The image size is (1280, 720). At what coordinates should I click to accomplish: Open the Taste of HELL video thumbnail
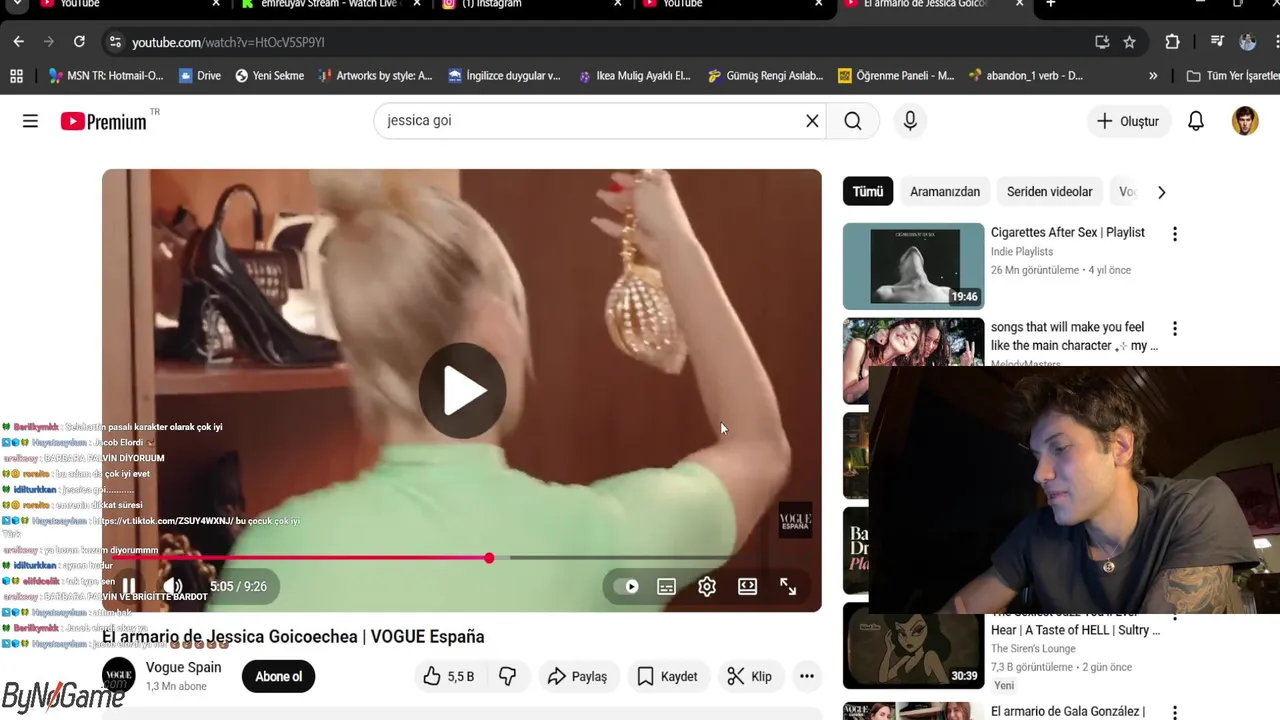pos(914,646)
